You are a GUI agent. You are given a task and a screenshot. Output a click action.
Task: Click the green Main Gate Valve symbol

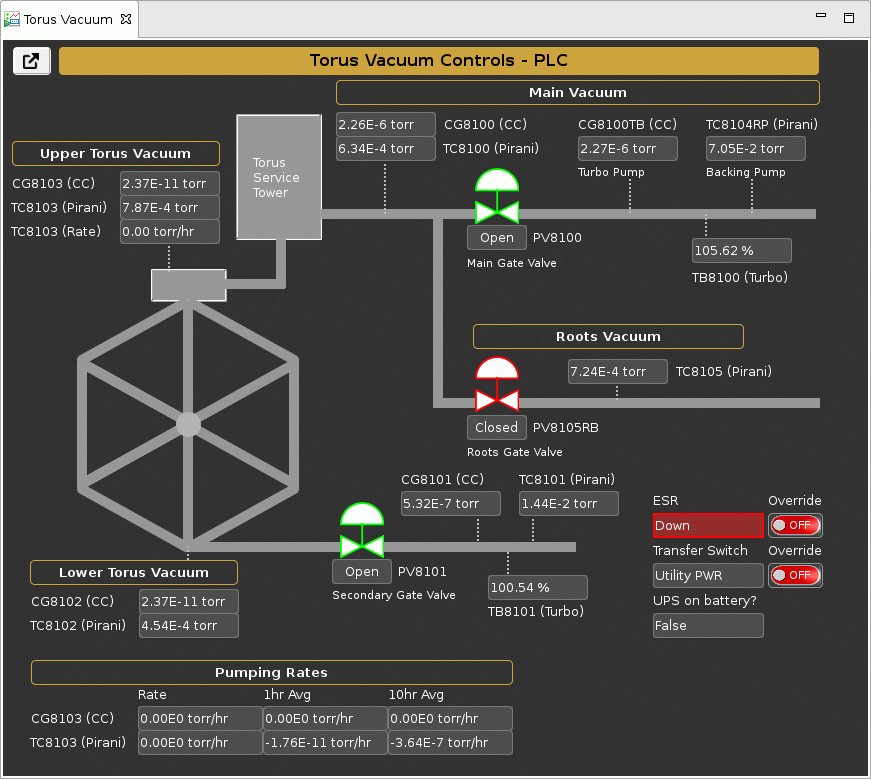point(497,196)
